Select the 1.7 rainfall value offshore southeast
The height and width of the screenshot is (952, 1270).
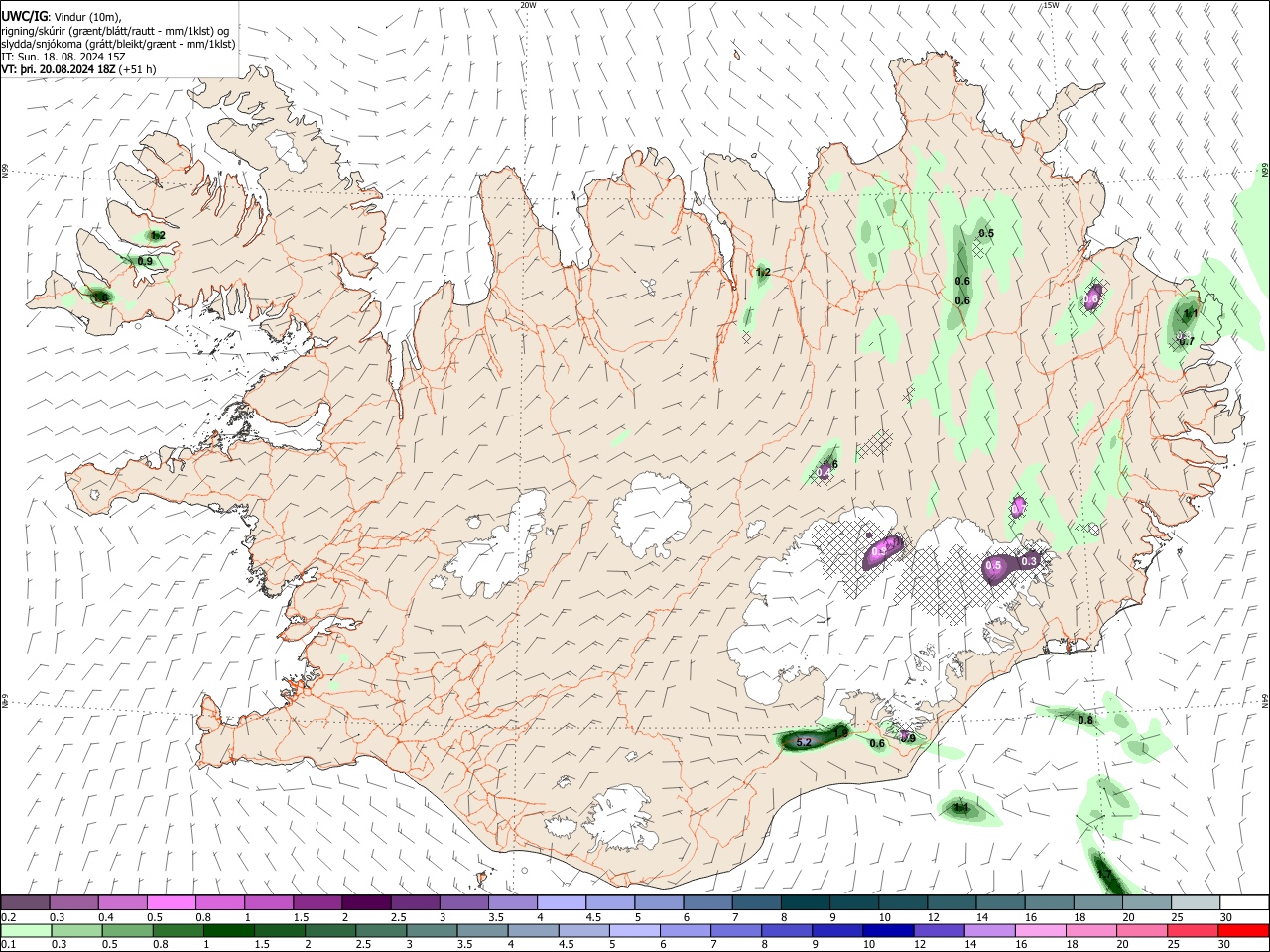click(x=1103, y=874)
